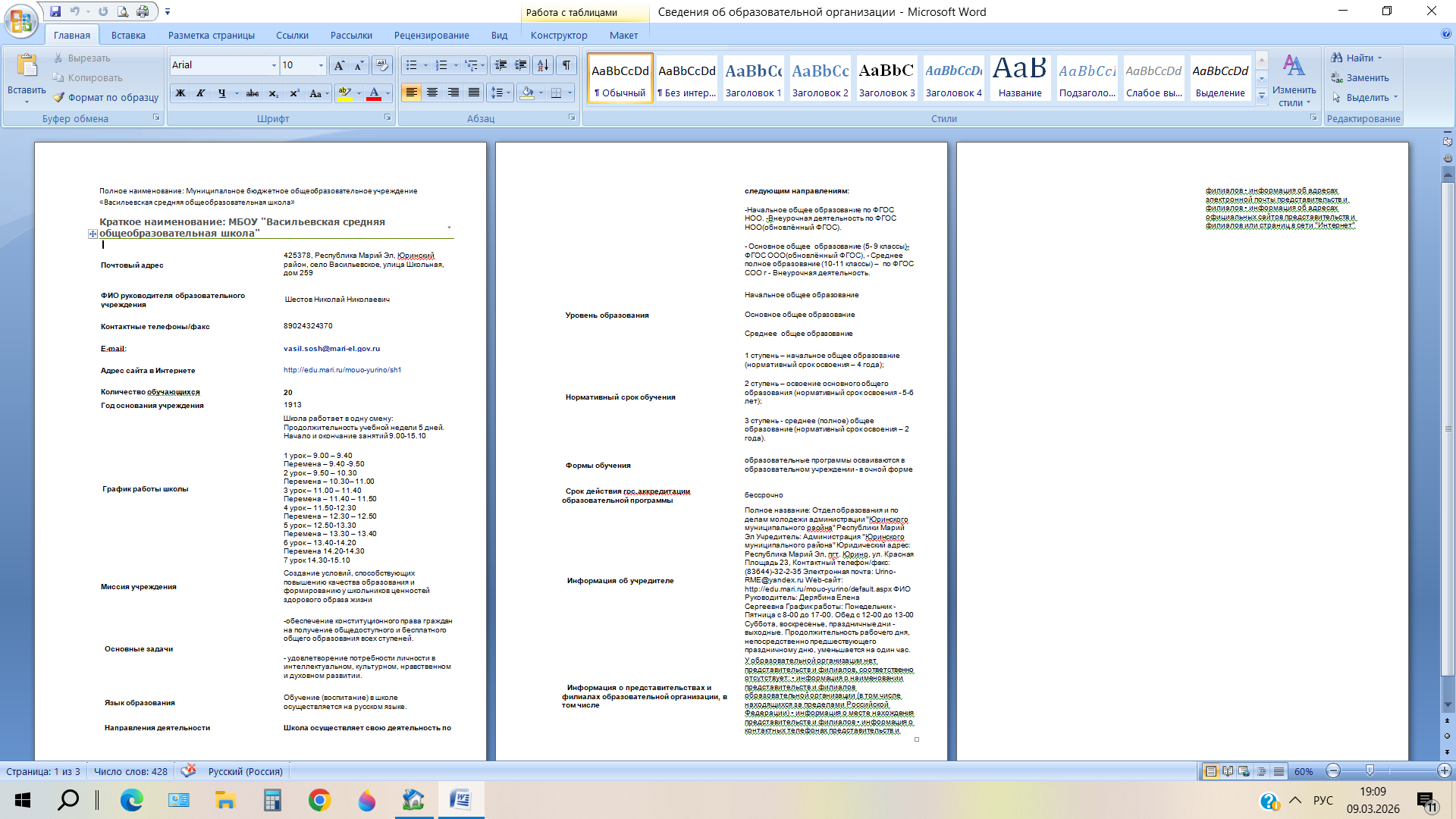Click the clear formatting eraser icon
Screen dimensions: 1456x819
382,65
